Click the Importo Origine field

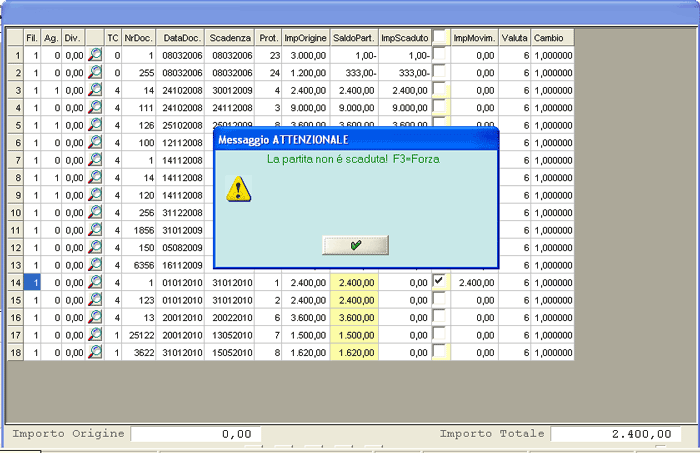[196, 434]
